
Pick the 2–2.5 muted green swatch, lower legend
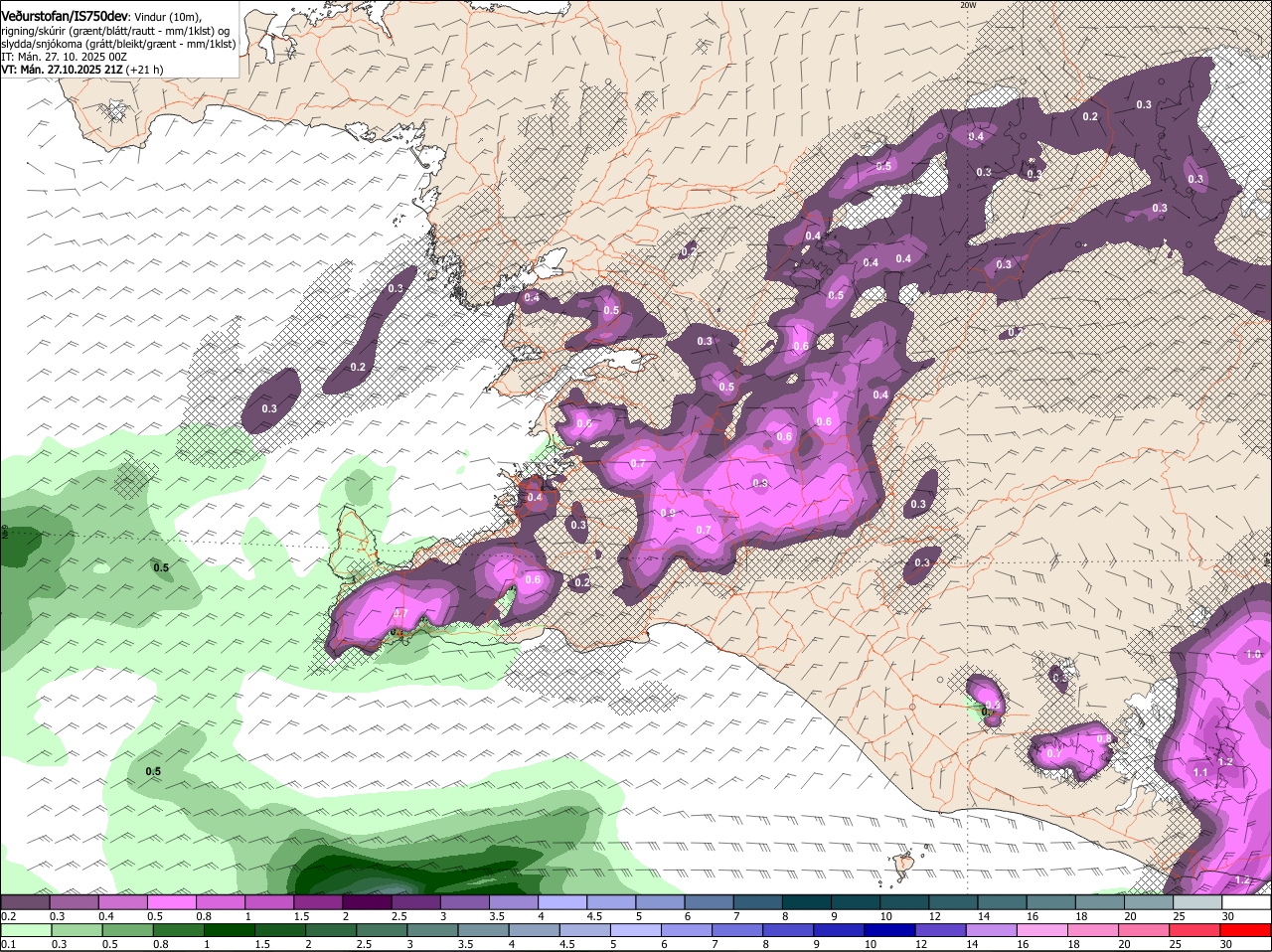[332, 929]
